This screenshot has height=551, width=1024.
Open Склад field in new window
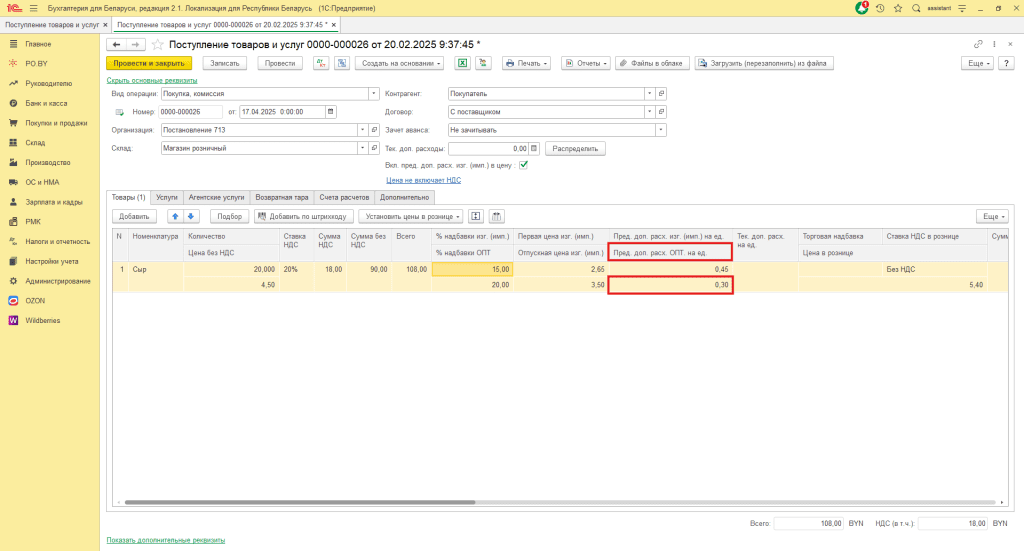coord(374,148)
